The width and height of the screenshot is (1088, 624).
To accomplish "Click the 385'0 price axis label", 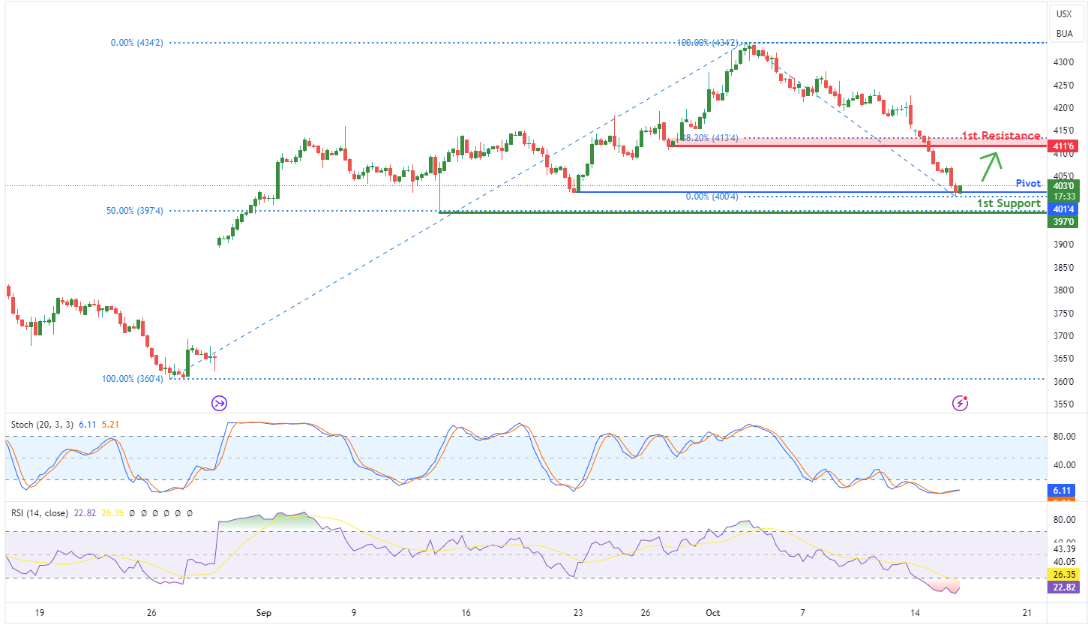I will point(1063,267).
